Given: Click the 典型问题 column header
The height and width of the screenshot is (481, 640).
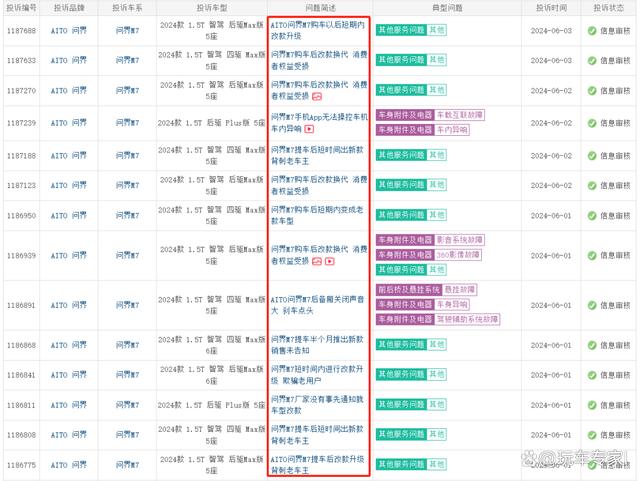Looking at the screenshot, I should click(447, 8).
